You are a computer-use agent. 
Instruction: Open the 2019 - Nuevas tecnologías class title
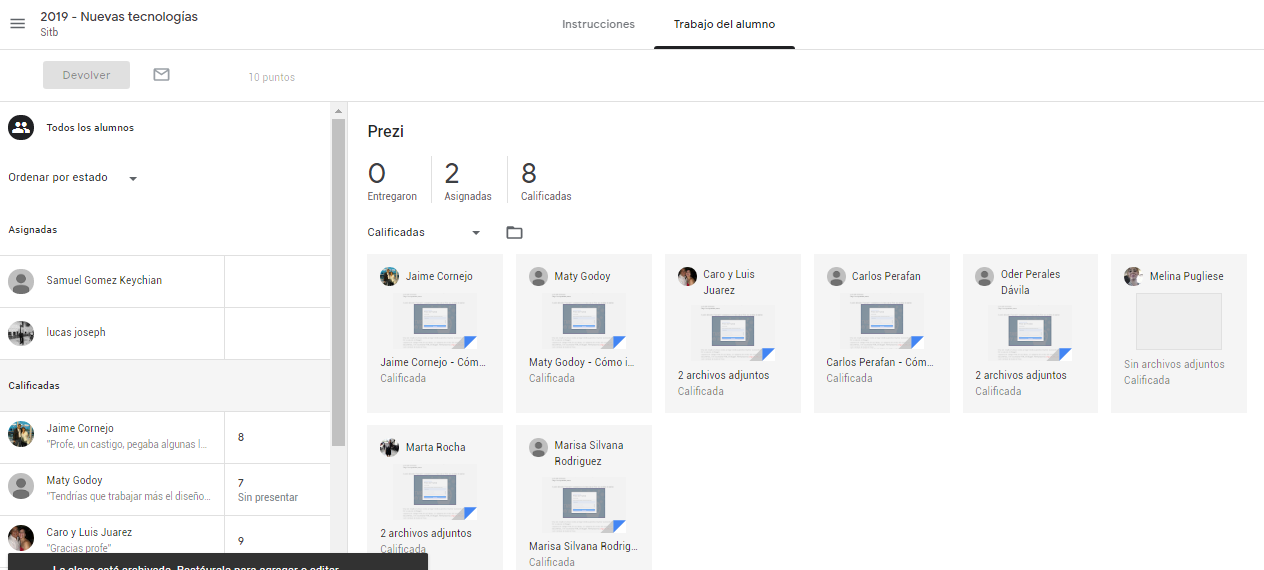pos(119,17)
